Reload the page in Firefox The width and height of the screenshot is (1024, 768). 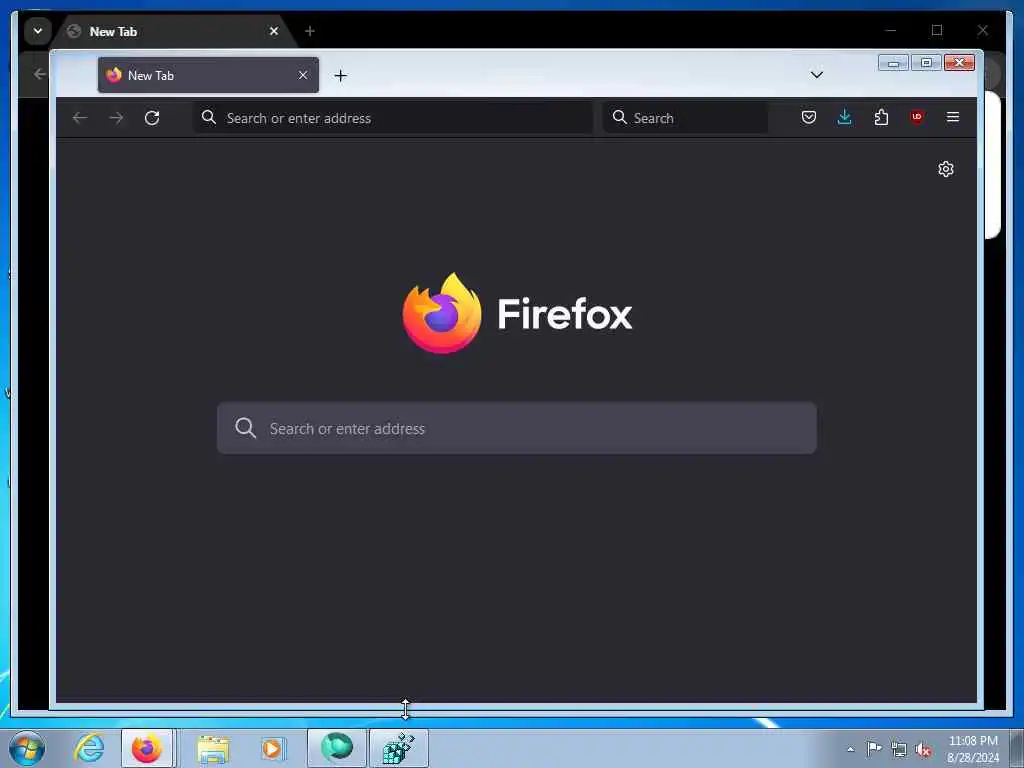[x=152, y=118]
